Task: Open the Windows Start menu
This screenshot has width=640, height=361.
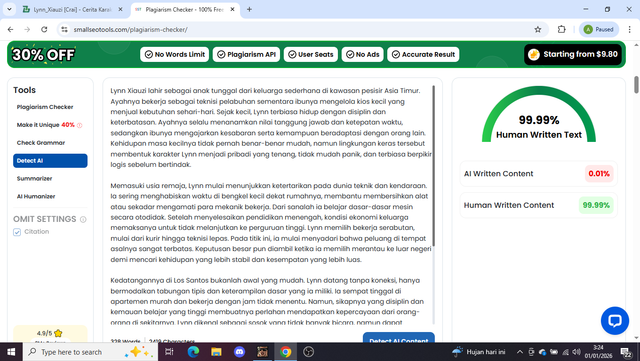Action: (x=11, y=352)
